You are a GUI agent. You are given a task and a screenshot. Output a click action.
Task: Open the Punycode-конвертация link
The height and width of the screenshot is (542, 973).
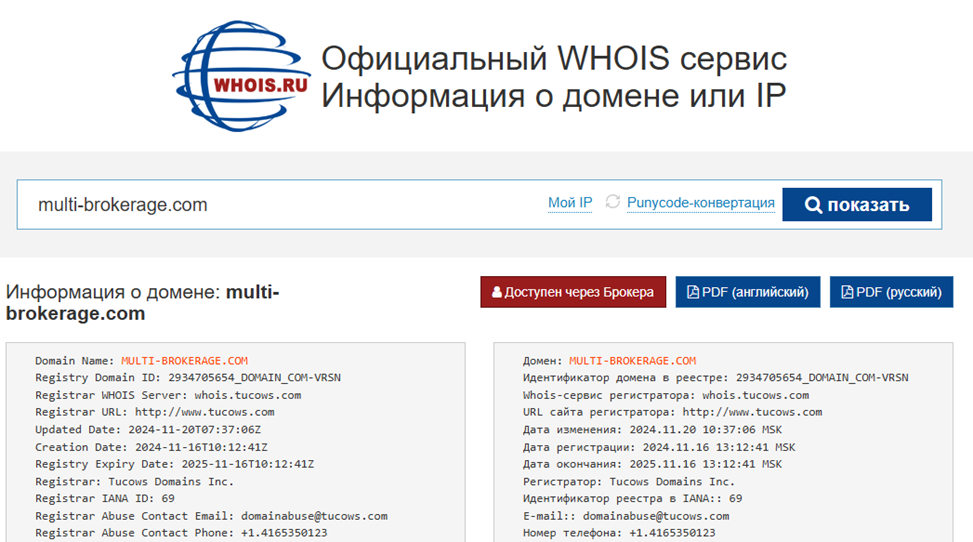[701, 202]
